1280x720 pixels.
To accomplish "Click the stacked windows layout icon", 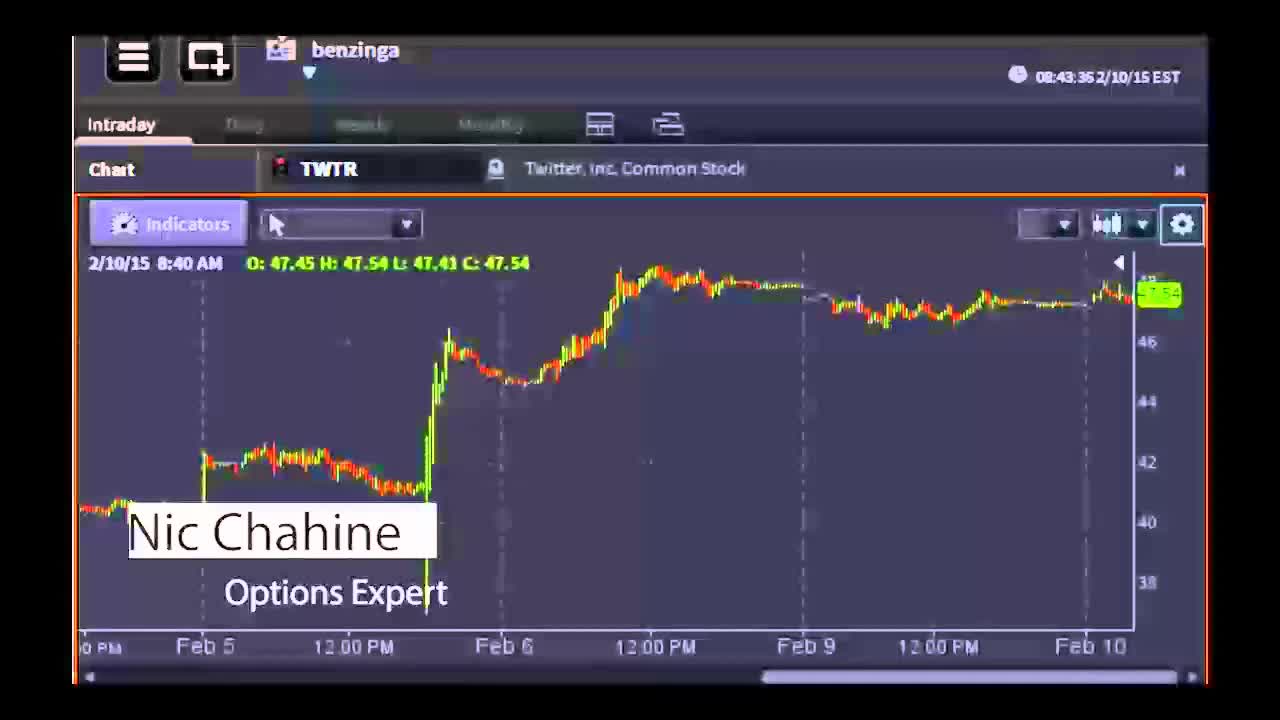I will click(668, 125).
